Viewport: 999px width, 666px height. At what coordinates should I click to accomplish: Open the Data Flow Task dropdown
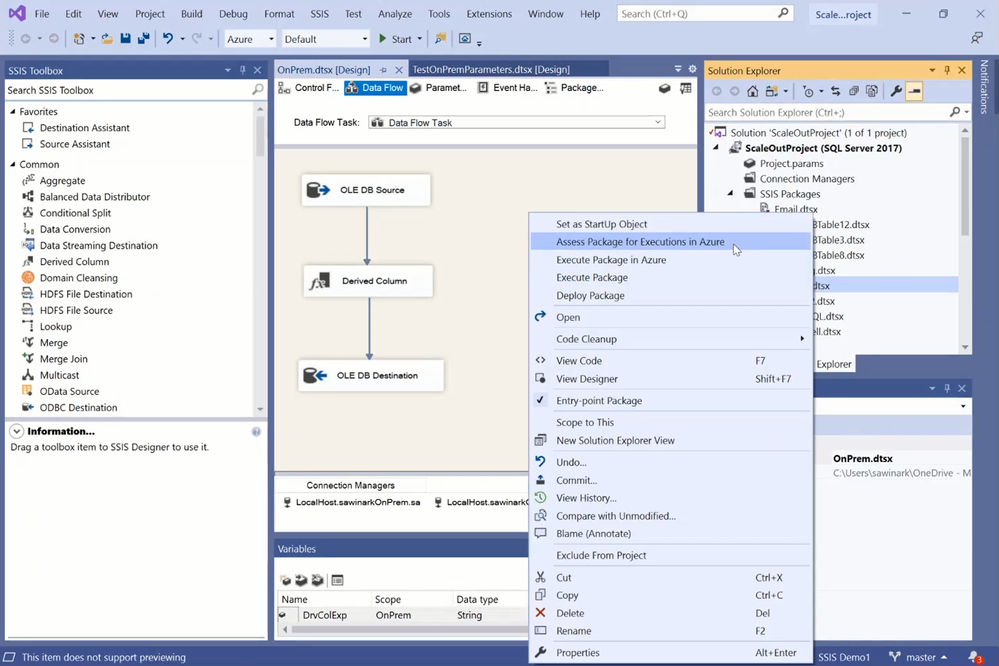[x=658, y=122]
